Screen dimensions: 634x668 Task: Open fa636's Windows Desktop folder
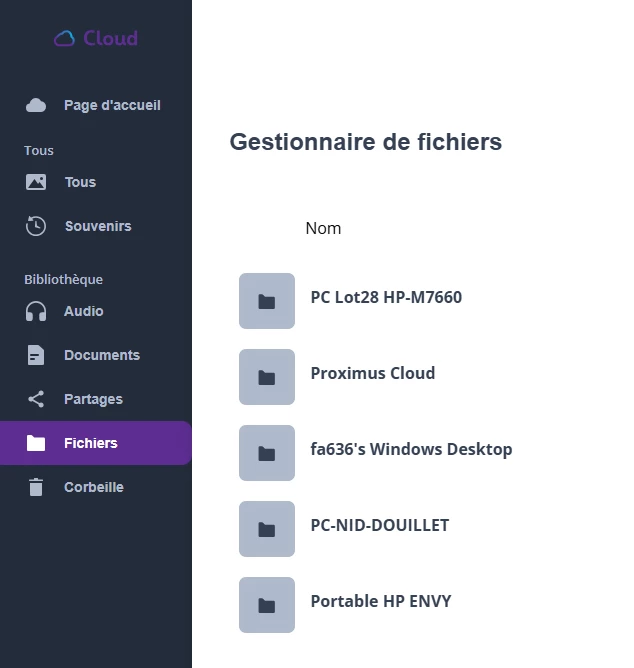pyautogui.click(x=411, y=449)
